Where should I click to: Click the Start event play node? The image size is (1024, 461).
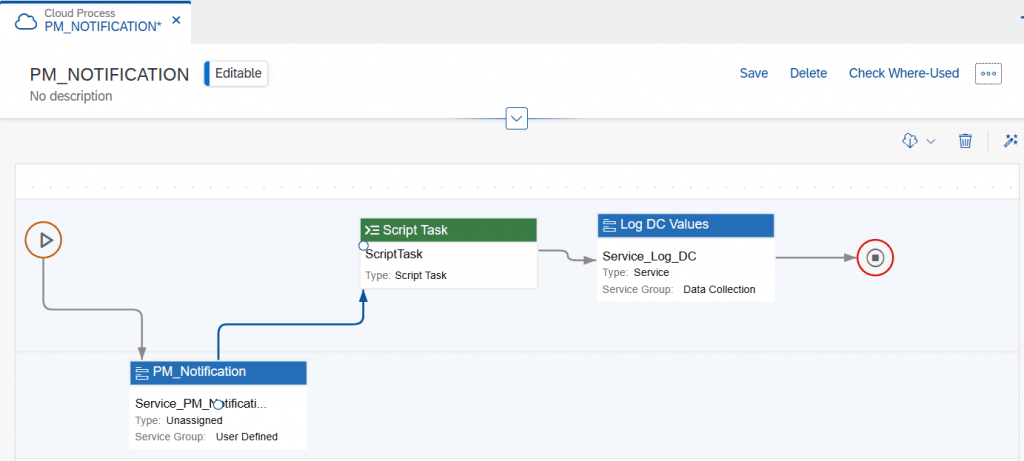pos(44,240)
